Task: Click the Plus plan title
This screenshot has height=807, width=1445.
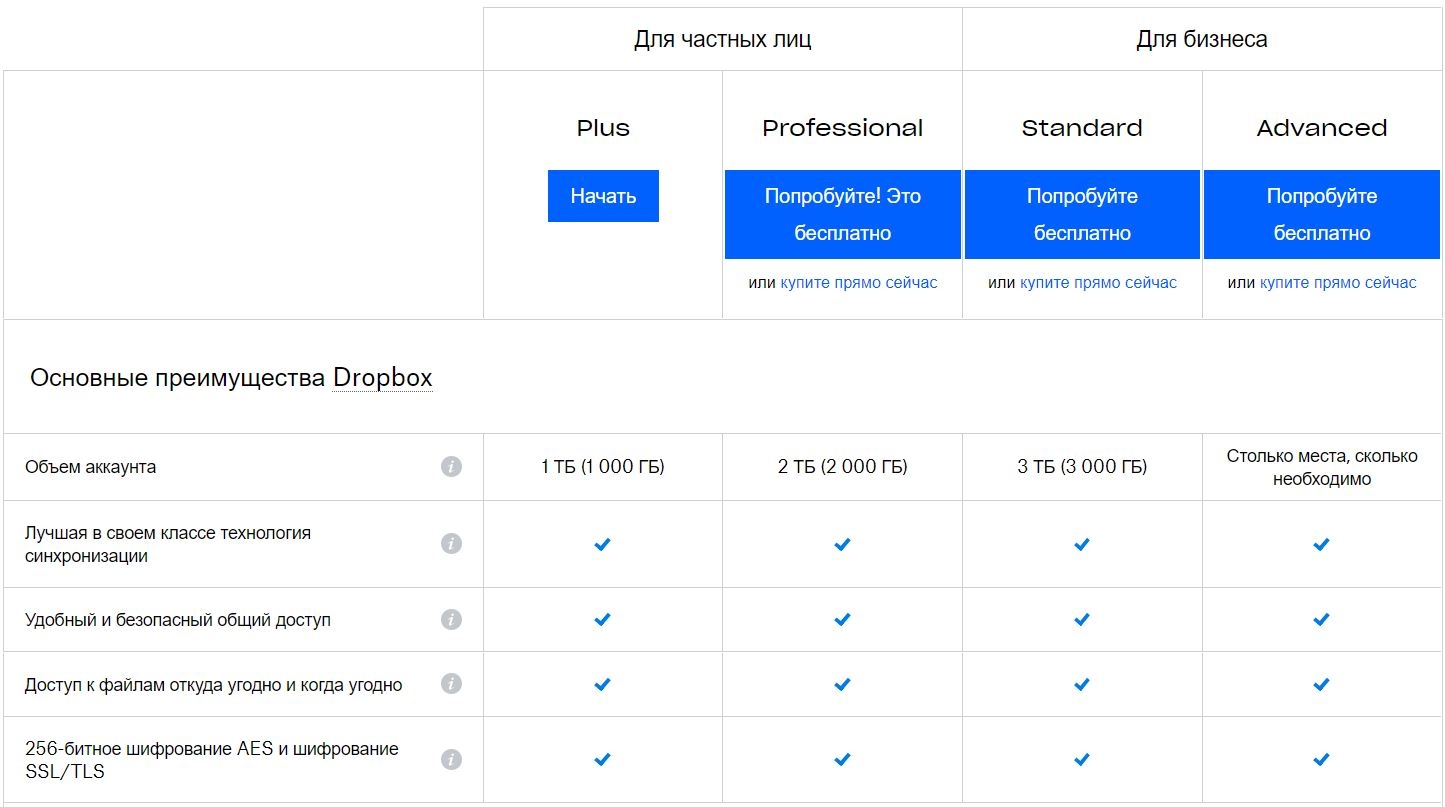Action: tap(603, 128)
